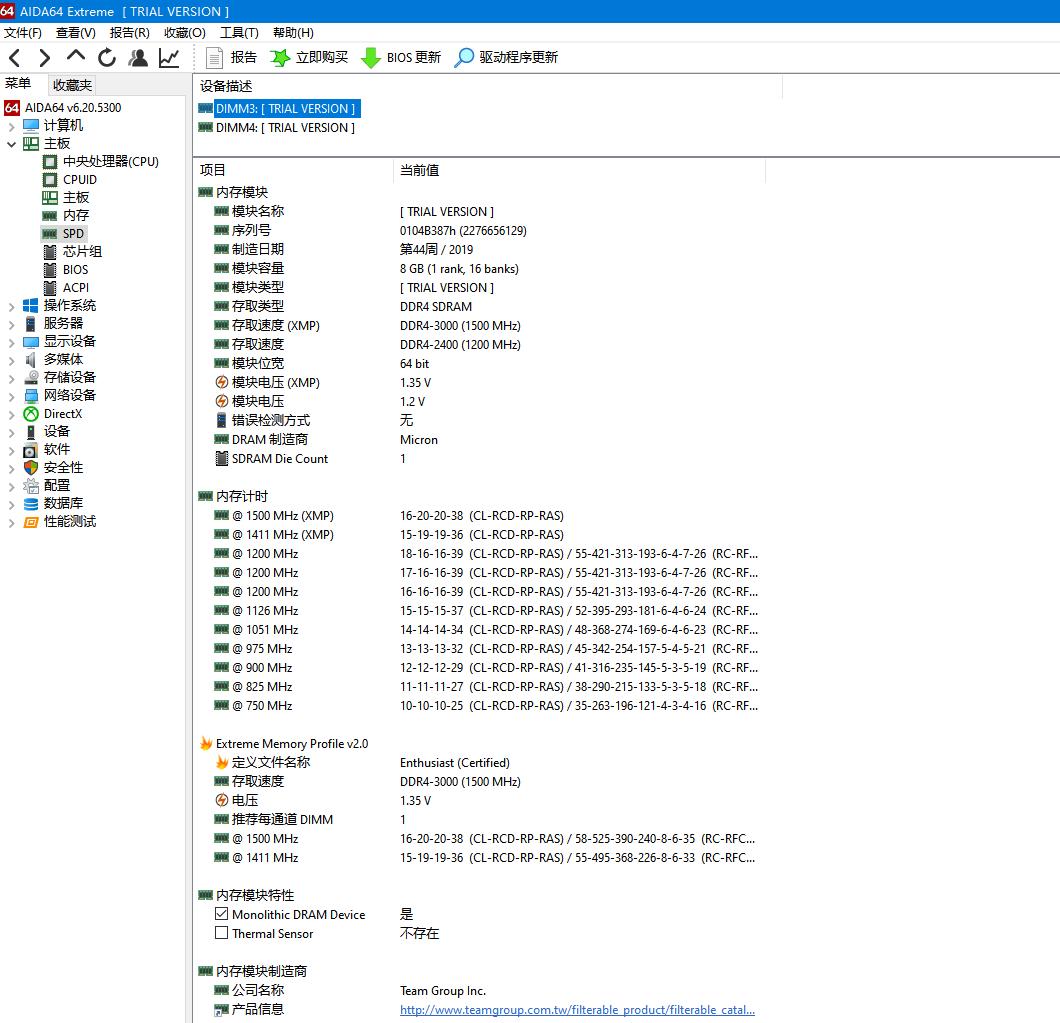Open 驱动程序更新 driver update search
1060x1023 pixels.
point(506,58)
